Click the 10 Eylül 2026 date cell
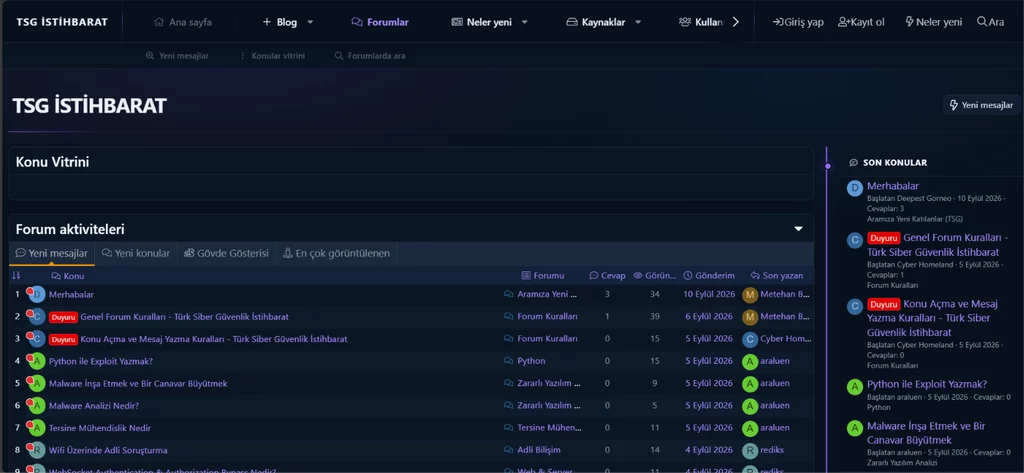 [x=709, y=295]
